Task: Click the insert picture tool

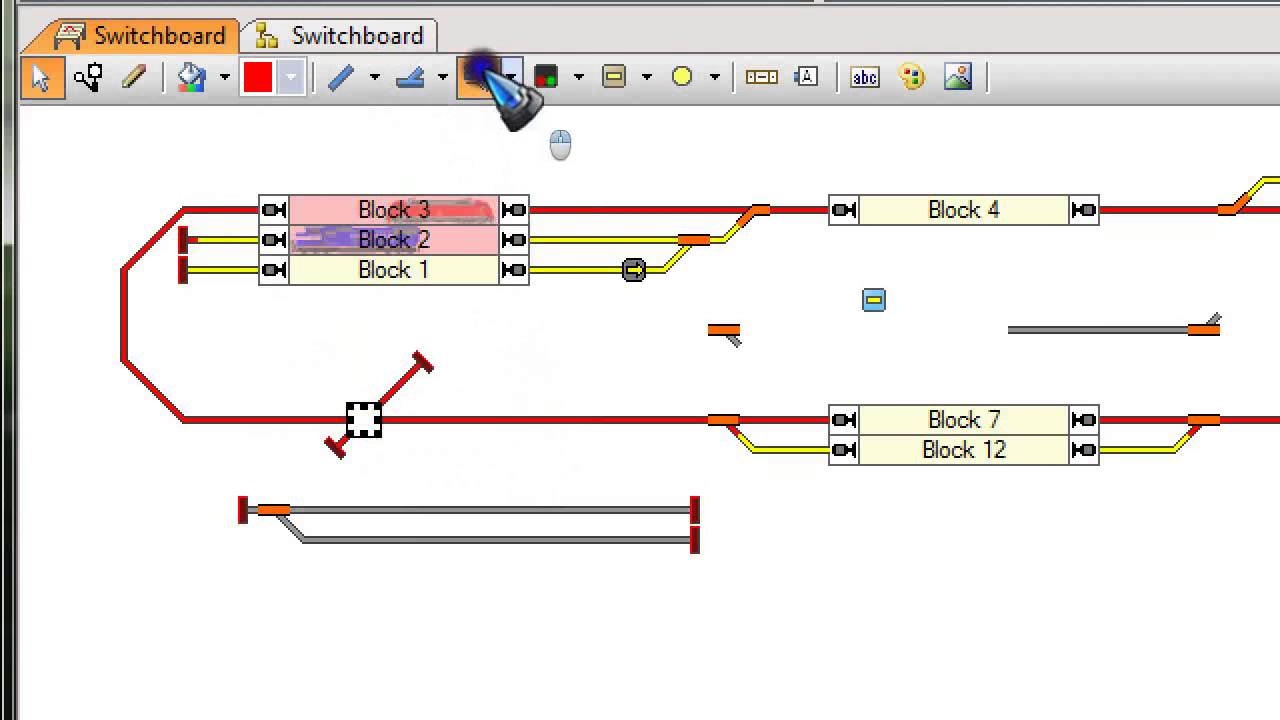Action: (958, 77)
